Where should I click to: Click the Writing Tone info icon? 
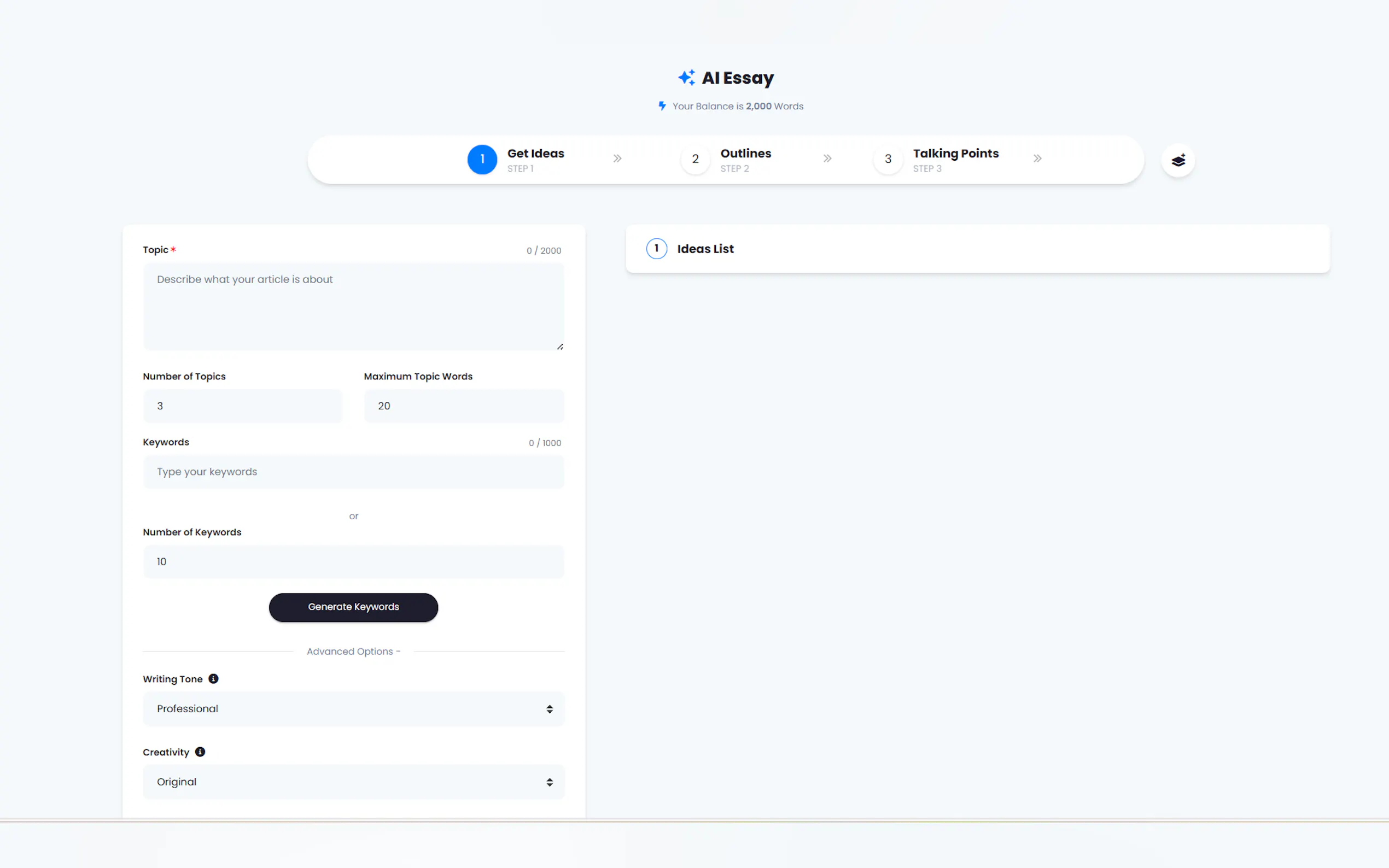213,678
